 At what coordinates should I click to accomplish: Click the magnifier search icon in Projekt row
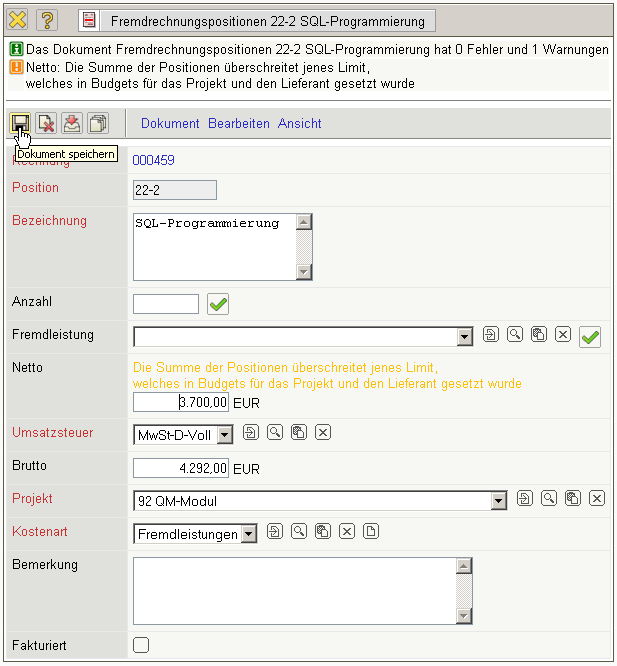point(549,498)
